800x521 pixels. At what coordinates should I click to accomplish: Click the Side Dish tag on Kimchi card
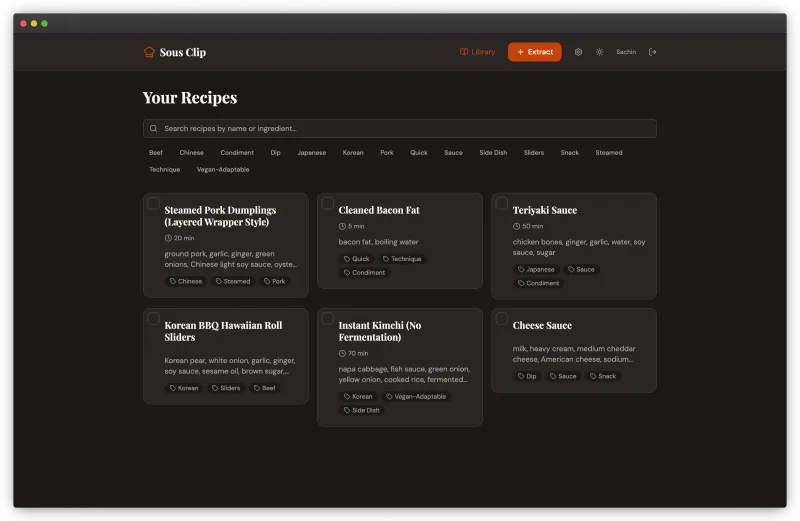coord(362,410)
